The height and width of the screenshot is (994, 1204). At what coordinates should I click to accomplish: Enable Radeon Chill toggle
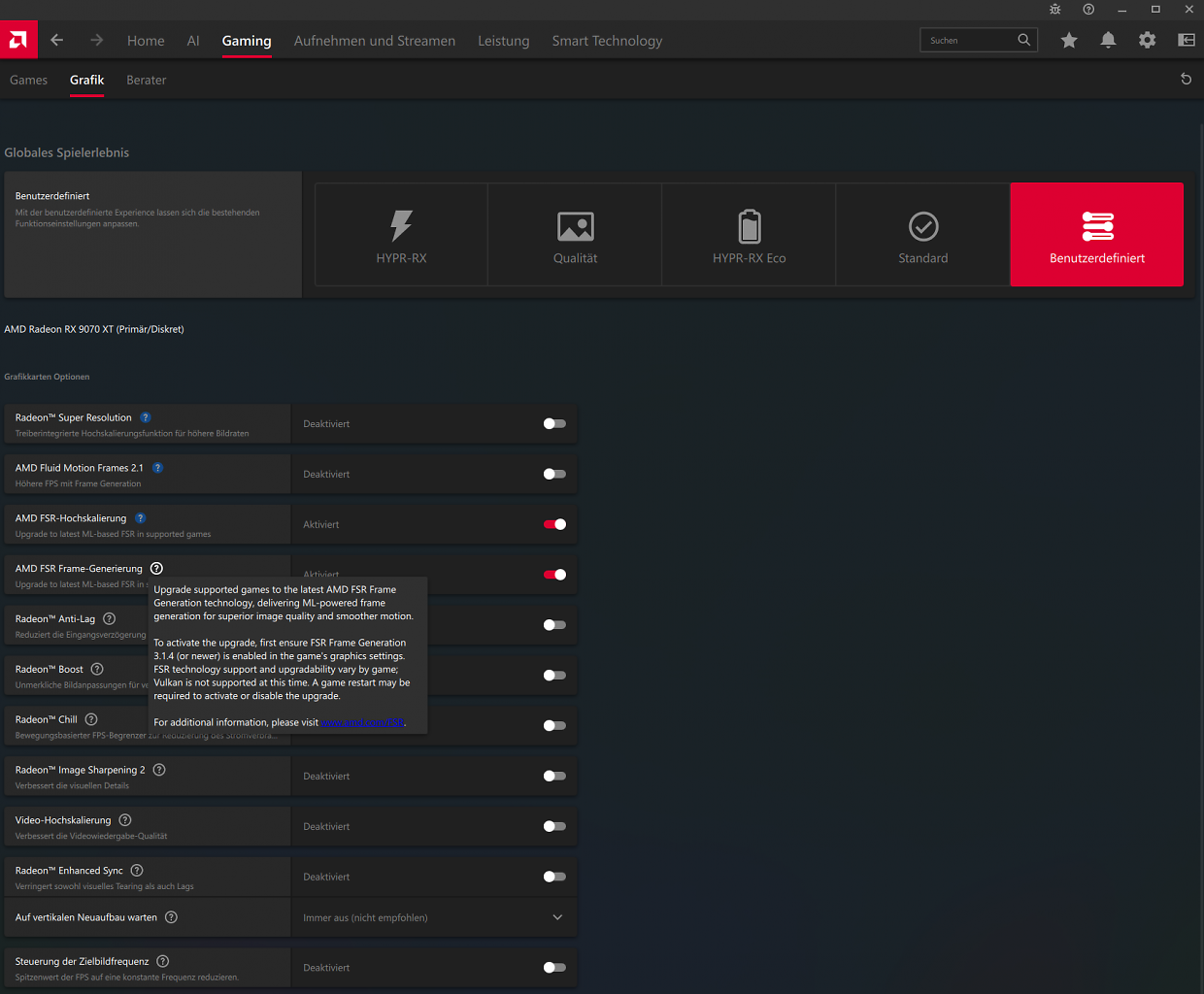coord(554,725)
